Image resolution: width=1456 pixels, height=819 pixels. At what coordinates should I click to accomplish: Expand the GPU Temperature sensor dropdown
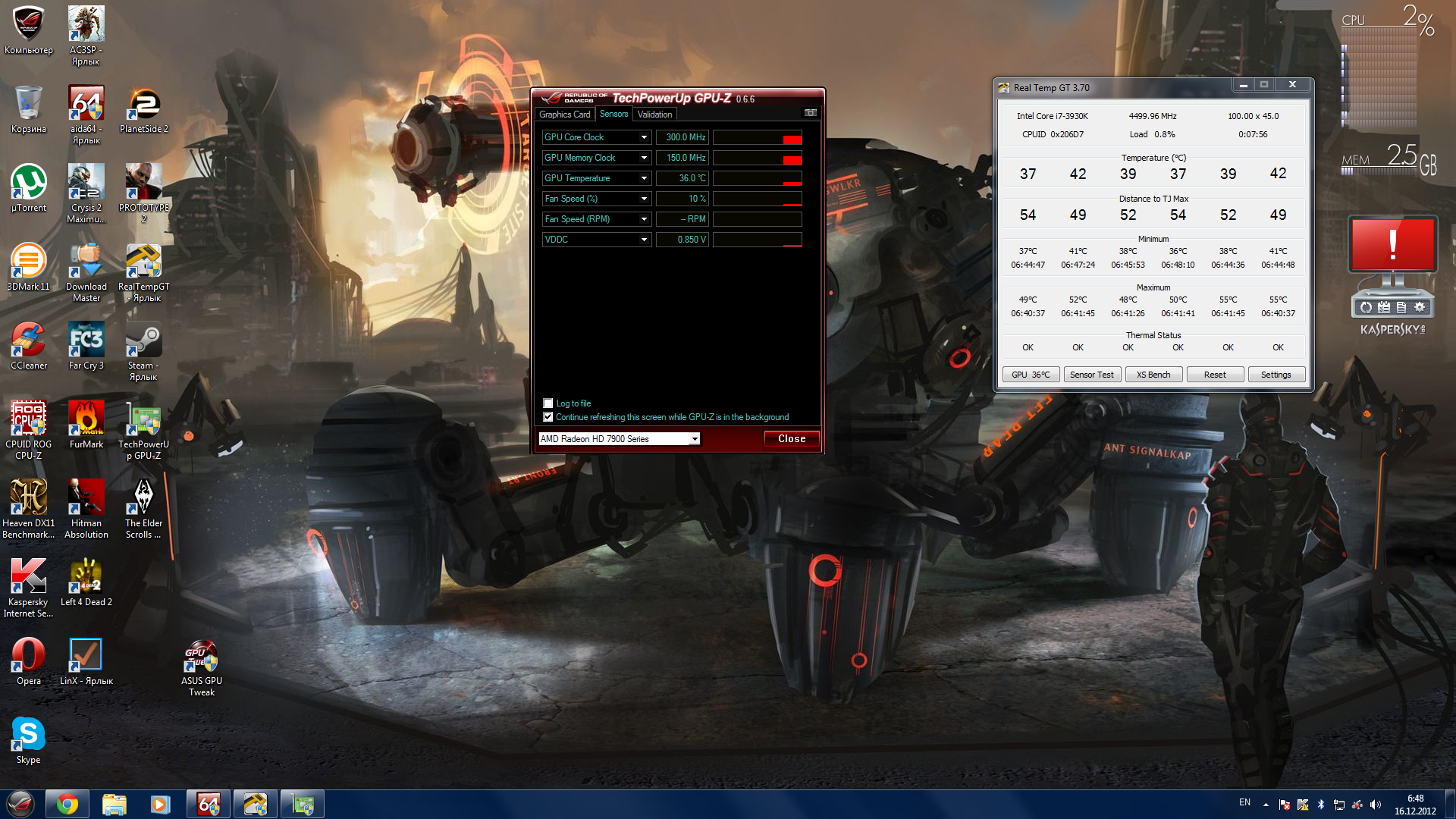(644, 178)
